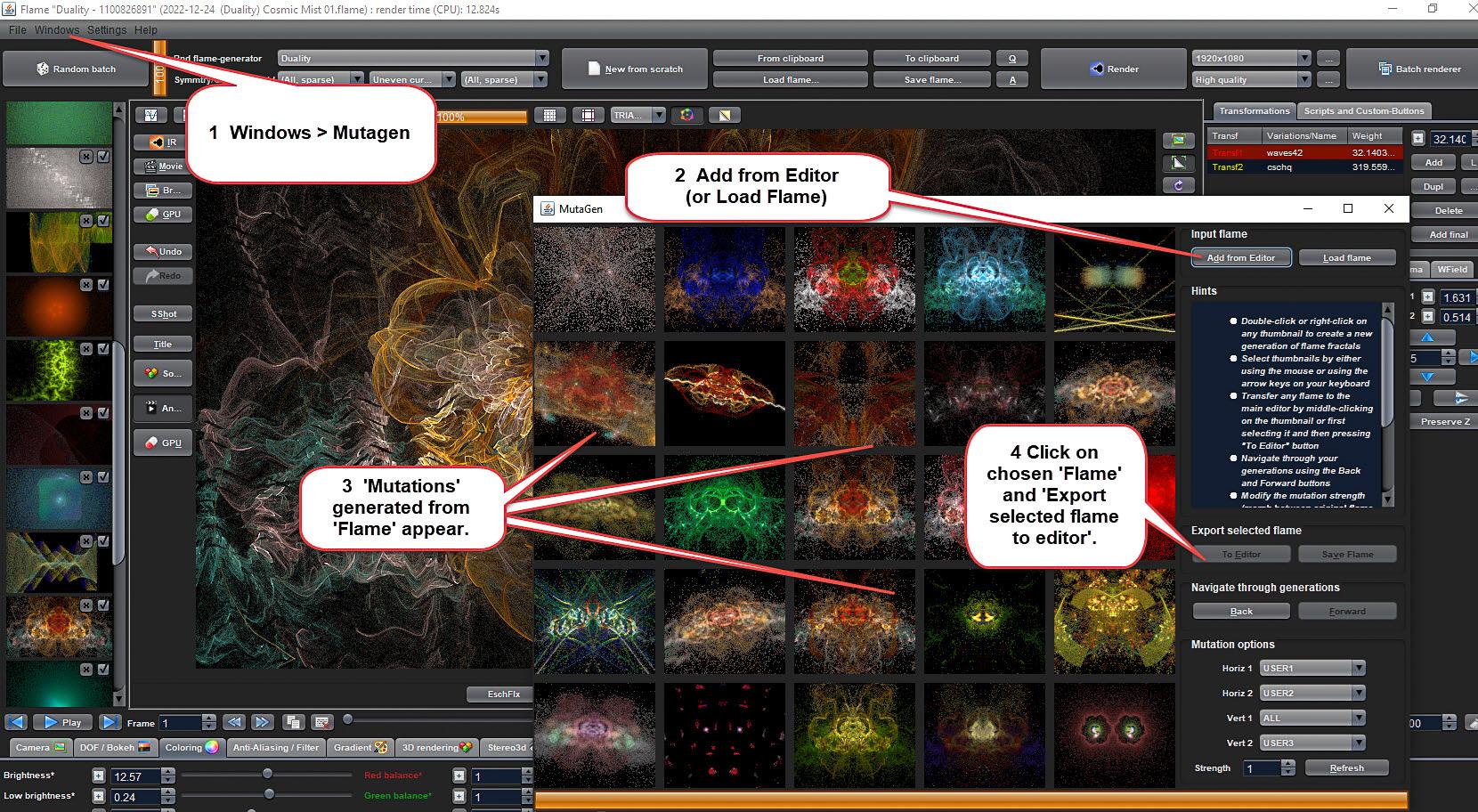
Task: Click the Redo arrow button
Action: 163,276
